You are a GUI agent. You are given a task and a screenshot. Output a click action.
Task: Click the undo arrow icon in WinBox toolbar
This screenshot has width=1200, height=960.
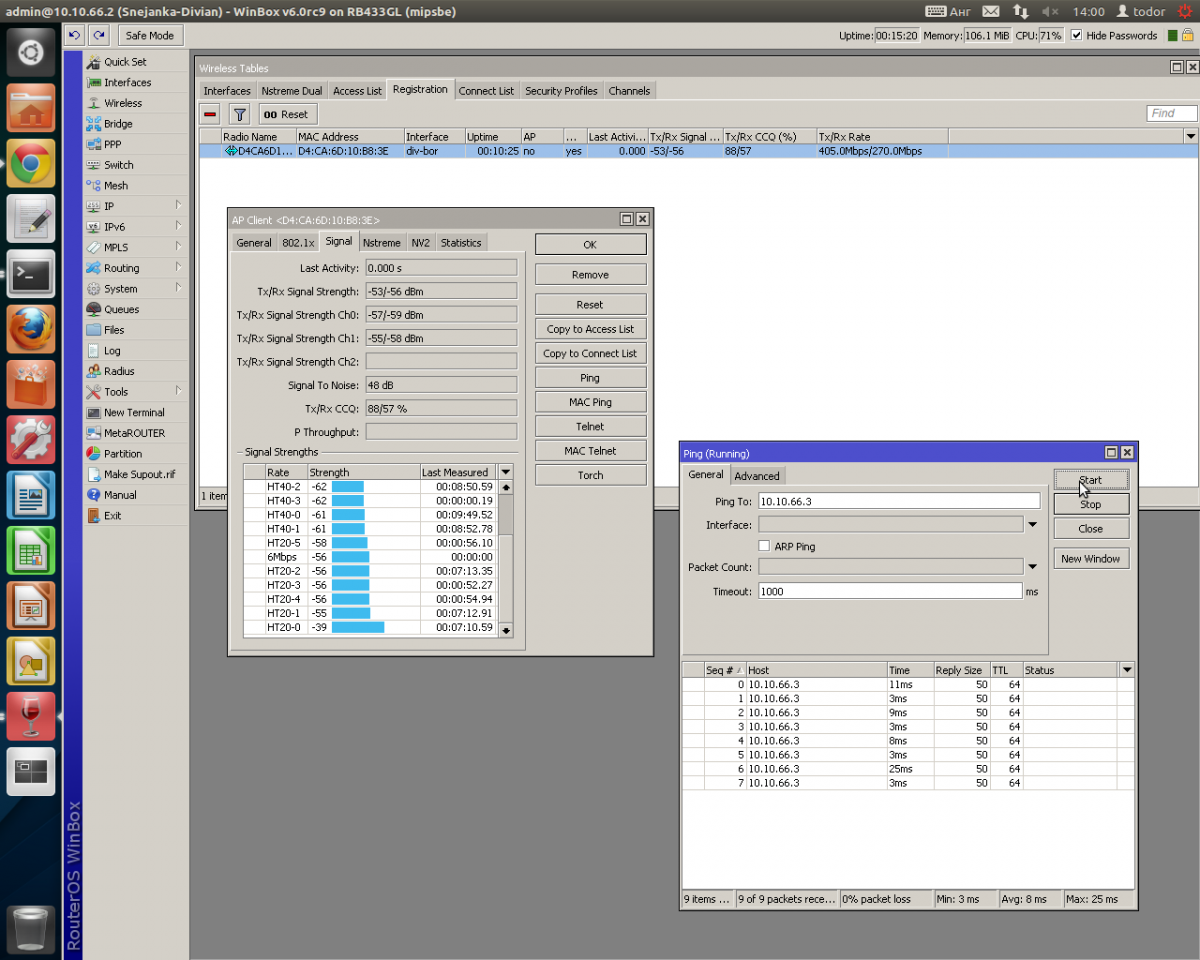pyautogui.click(x=75, y=35)
